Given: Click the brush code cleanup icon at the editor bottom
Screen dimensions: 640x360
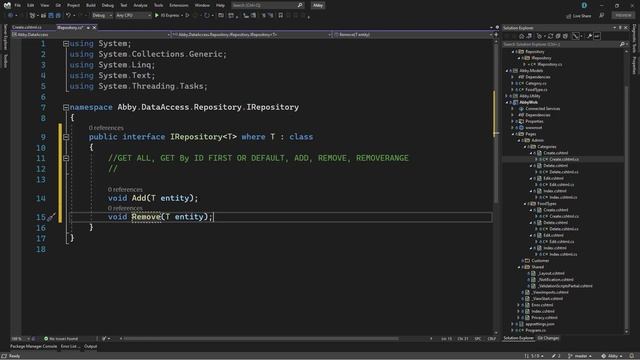Looking at the screenshot, I should (x=104, y=338).
